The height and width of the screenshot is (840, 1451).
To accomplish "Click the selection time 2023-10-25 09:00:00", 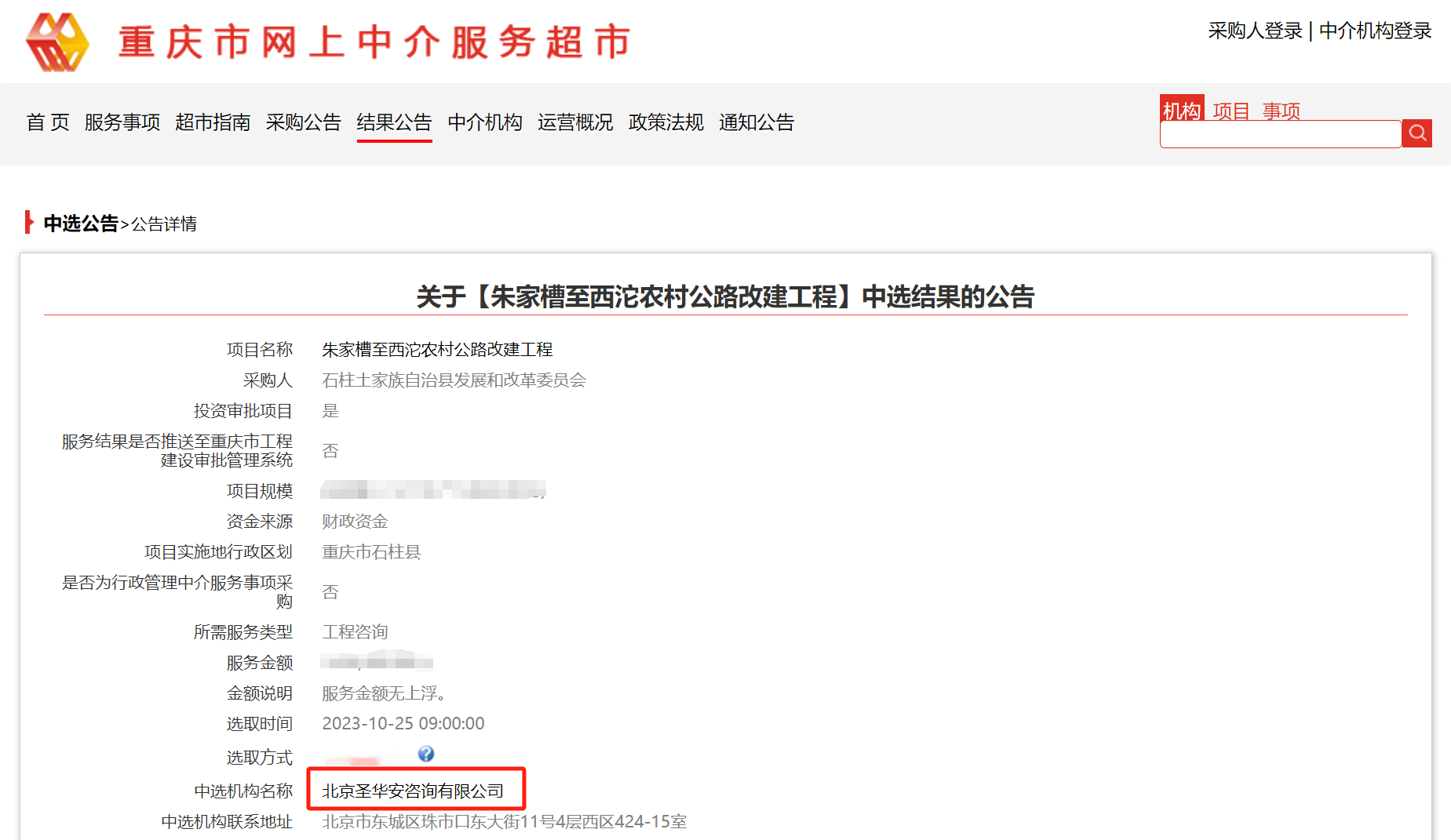I will coord(403,723).
